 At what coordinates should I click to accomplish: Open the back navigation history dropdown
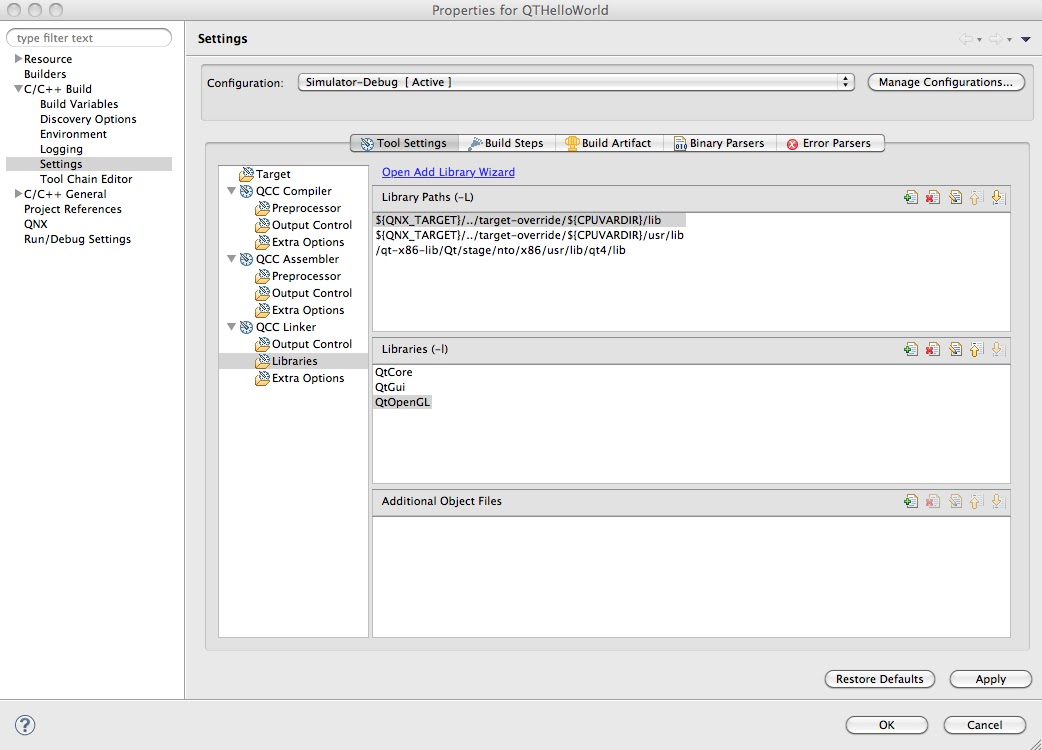tap(979, 40)
